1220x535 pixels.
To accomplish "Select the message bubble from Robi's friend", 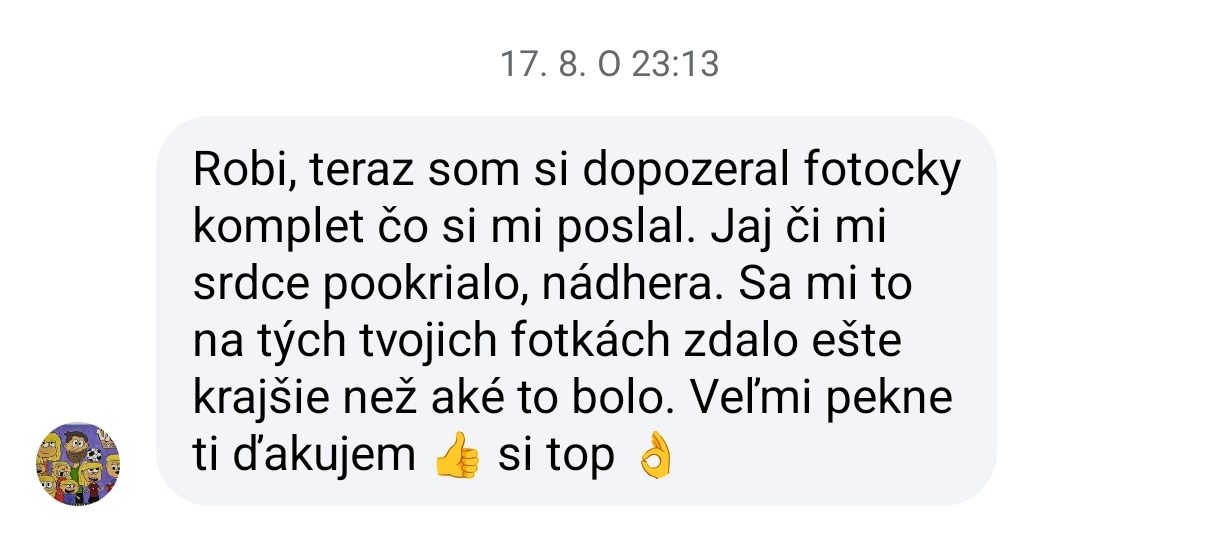I will point(577,311).
